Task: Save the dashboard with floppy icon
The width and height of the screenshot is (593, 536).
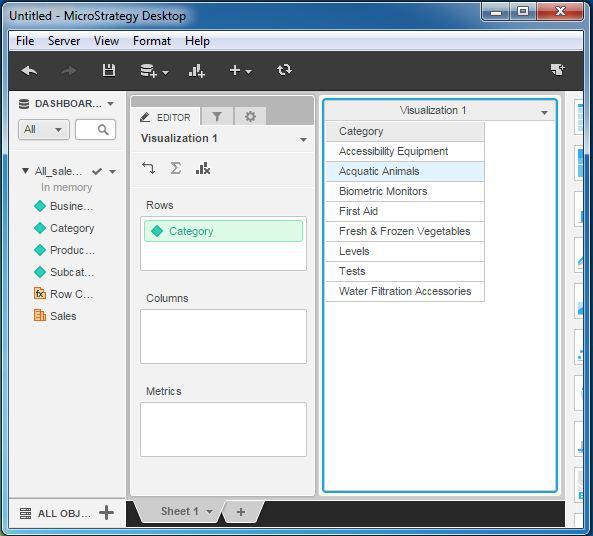Action: [x=109, y=70]
